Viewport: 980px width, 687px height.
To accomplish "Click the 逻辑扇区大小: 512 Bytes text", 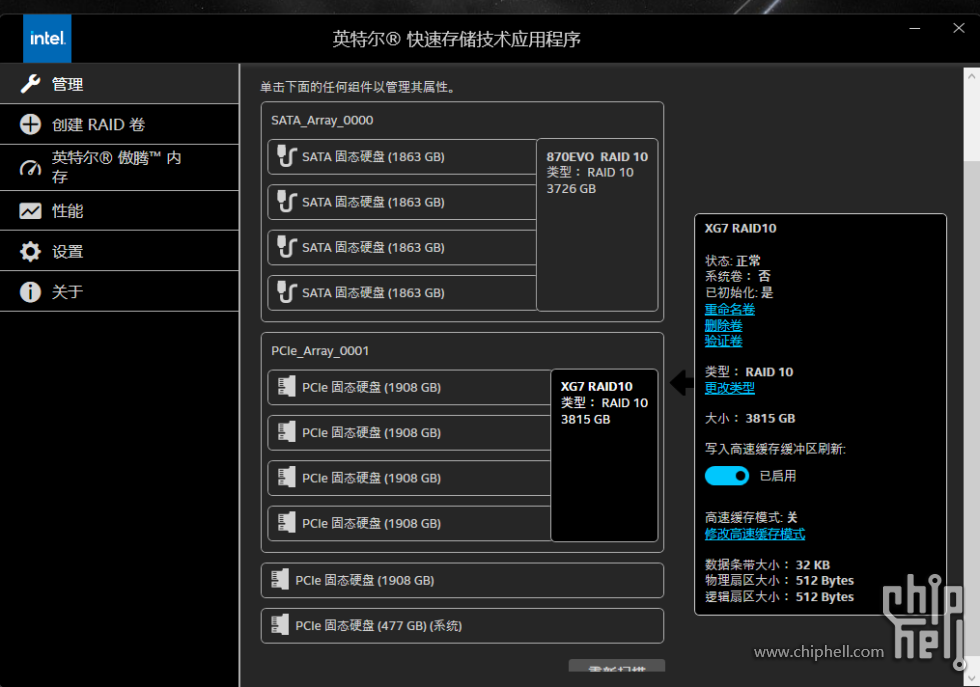I will (779, 596).
